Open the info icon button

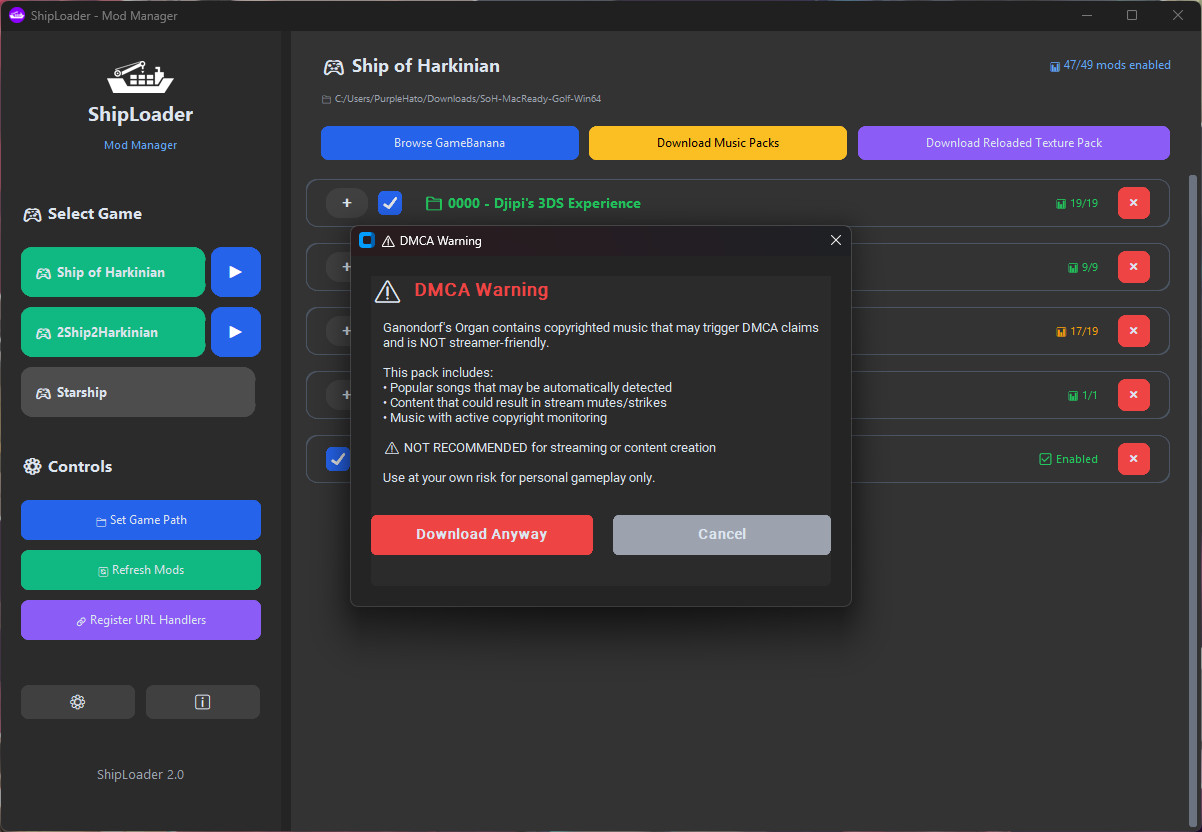pyautogui.click(x=203, y=702)
